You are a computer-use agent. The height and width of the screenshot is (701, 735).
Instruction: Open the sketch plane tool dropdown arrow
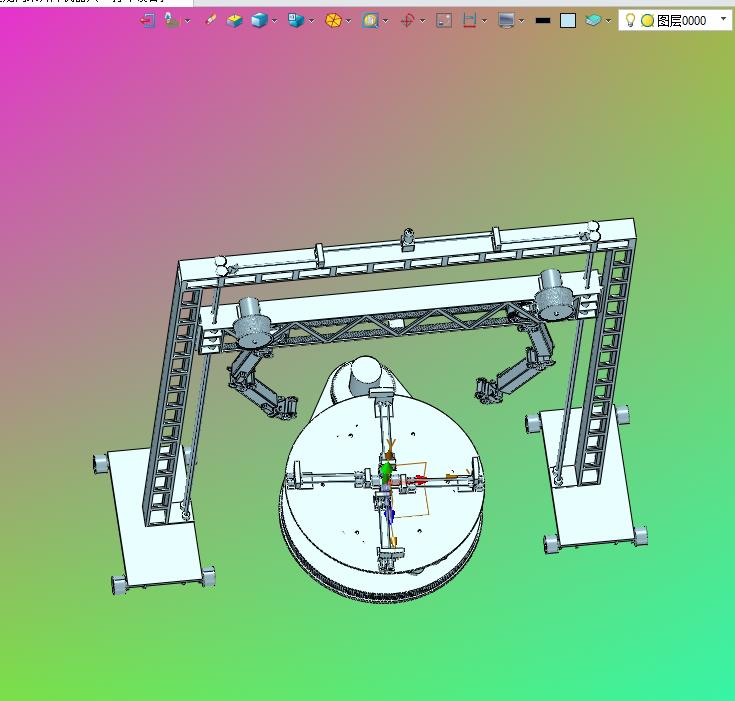coord(188,21)
